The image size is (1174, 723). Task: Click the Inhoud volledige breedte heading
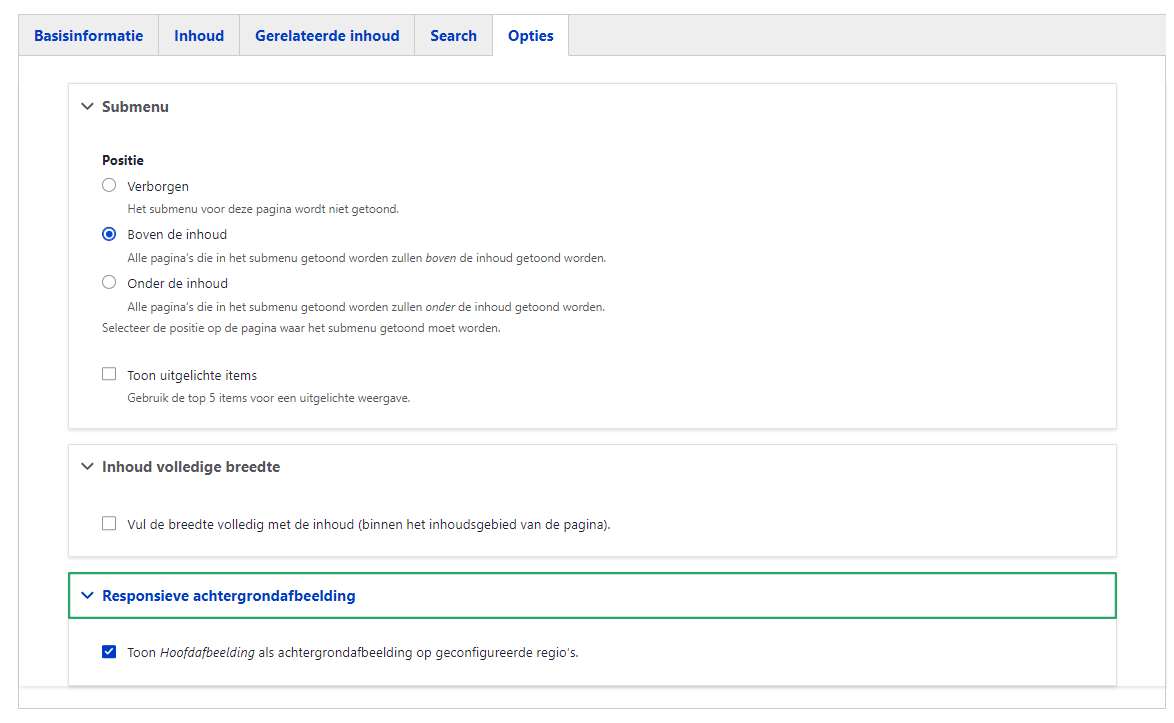click(x=191, y=467)
